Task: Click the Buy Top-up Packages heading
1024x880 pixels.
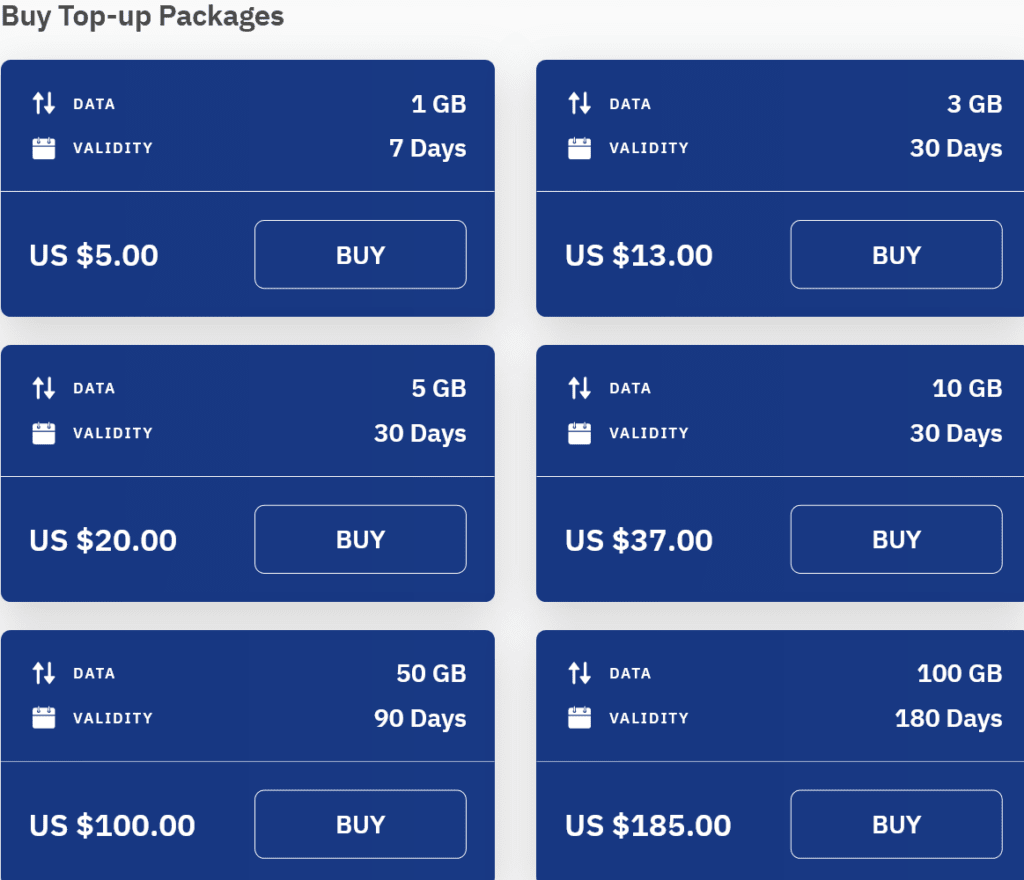Action: pos(142,16)
